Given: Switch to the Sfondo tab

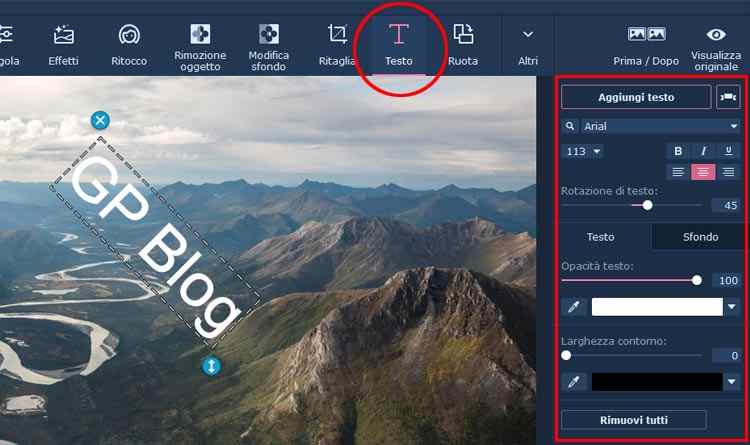Looking at the screenshot, I should click(x=700, y=237).
